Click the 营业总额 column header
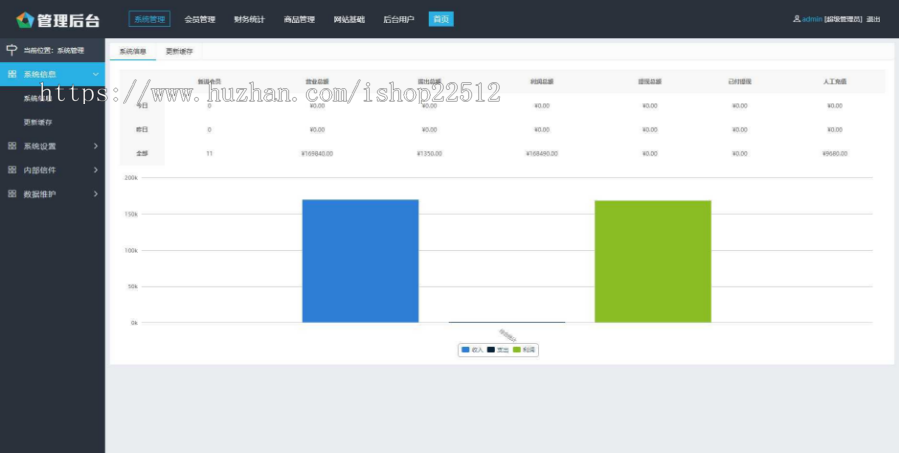900x453 pixels. point(317,82)
